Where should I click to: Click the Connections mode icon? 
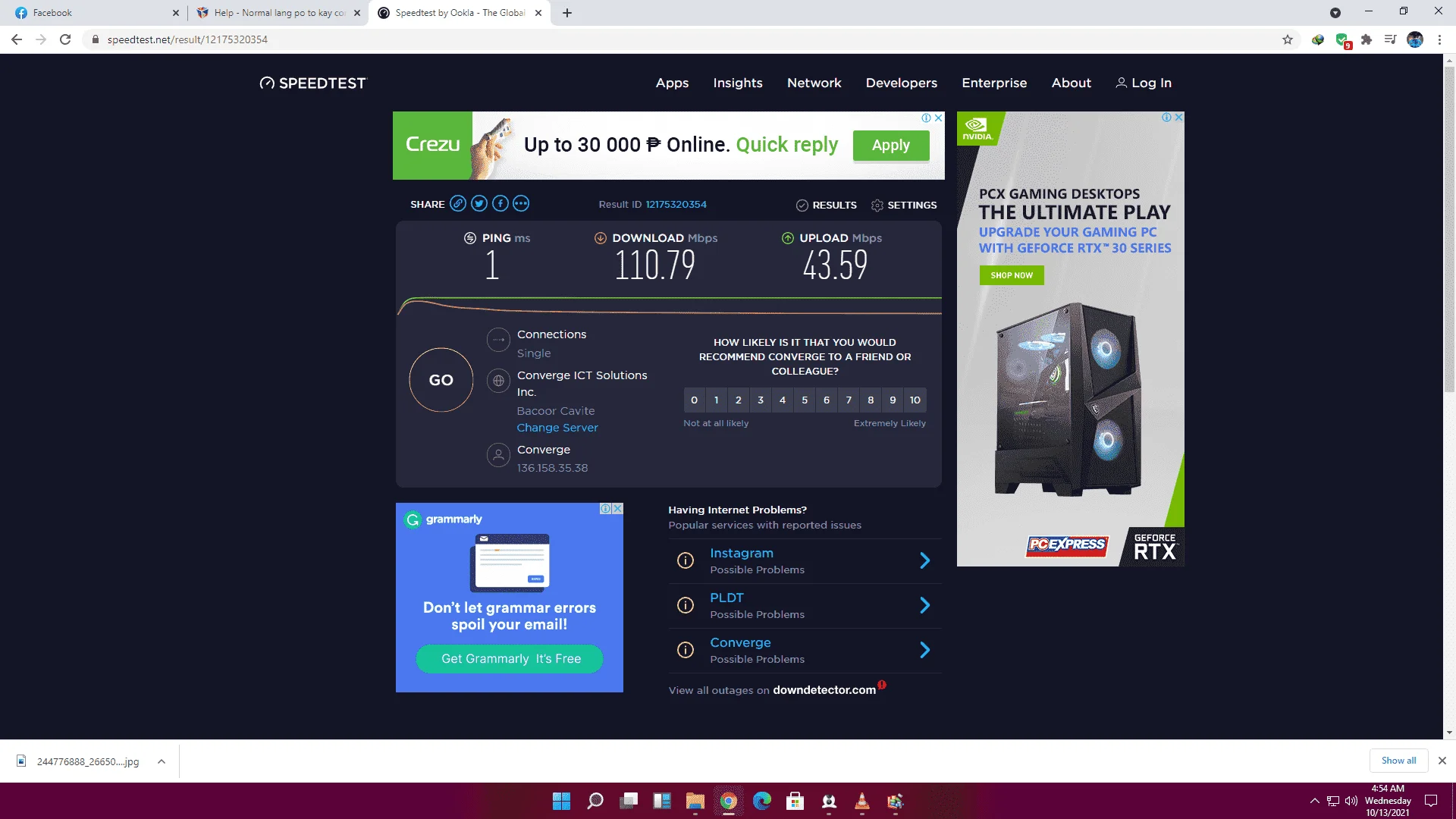498,340
